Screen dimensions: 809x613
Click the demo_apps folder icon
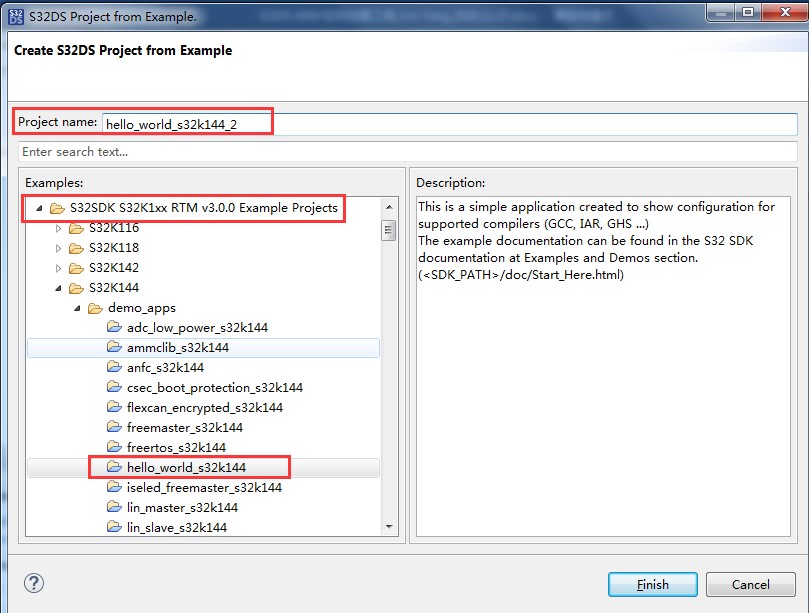pyautogui.click(x=95, y=308)
